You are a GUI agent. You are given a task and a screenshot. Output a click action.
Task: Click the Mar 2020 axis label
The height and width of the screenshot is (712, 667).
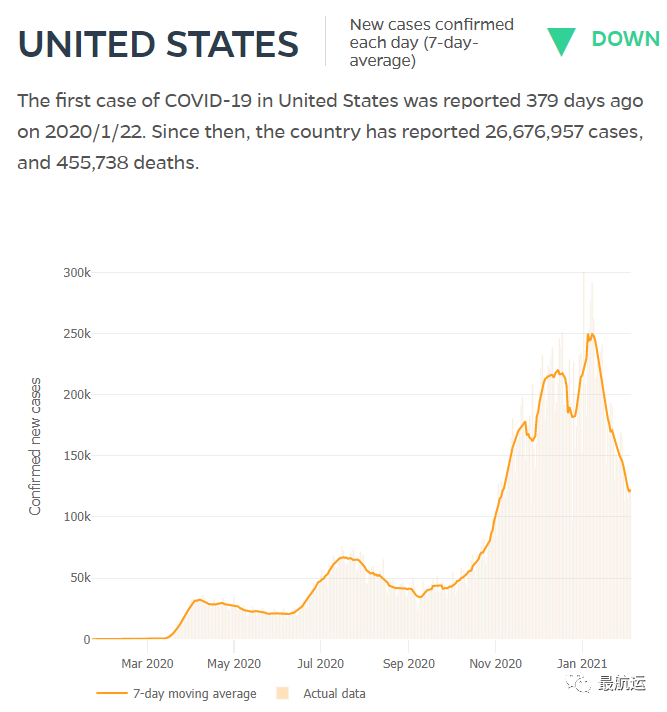click(x=147, y=663)
